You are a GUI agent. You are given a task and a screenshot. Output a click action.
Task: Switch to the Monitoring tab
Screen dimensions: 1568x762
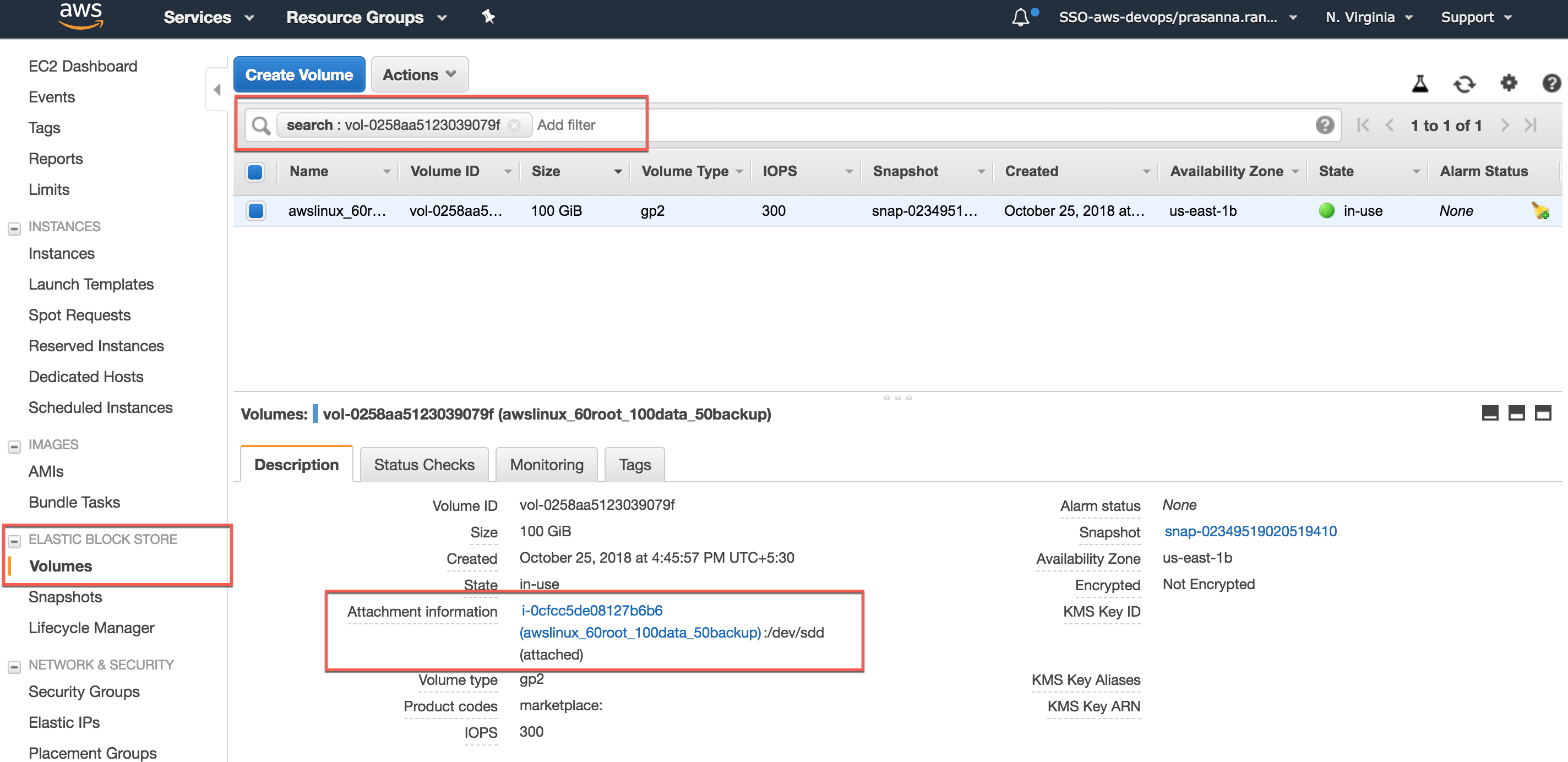click(547, 464)
